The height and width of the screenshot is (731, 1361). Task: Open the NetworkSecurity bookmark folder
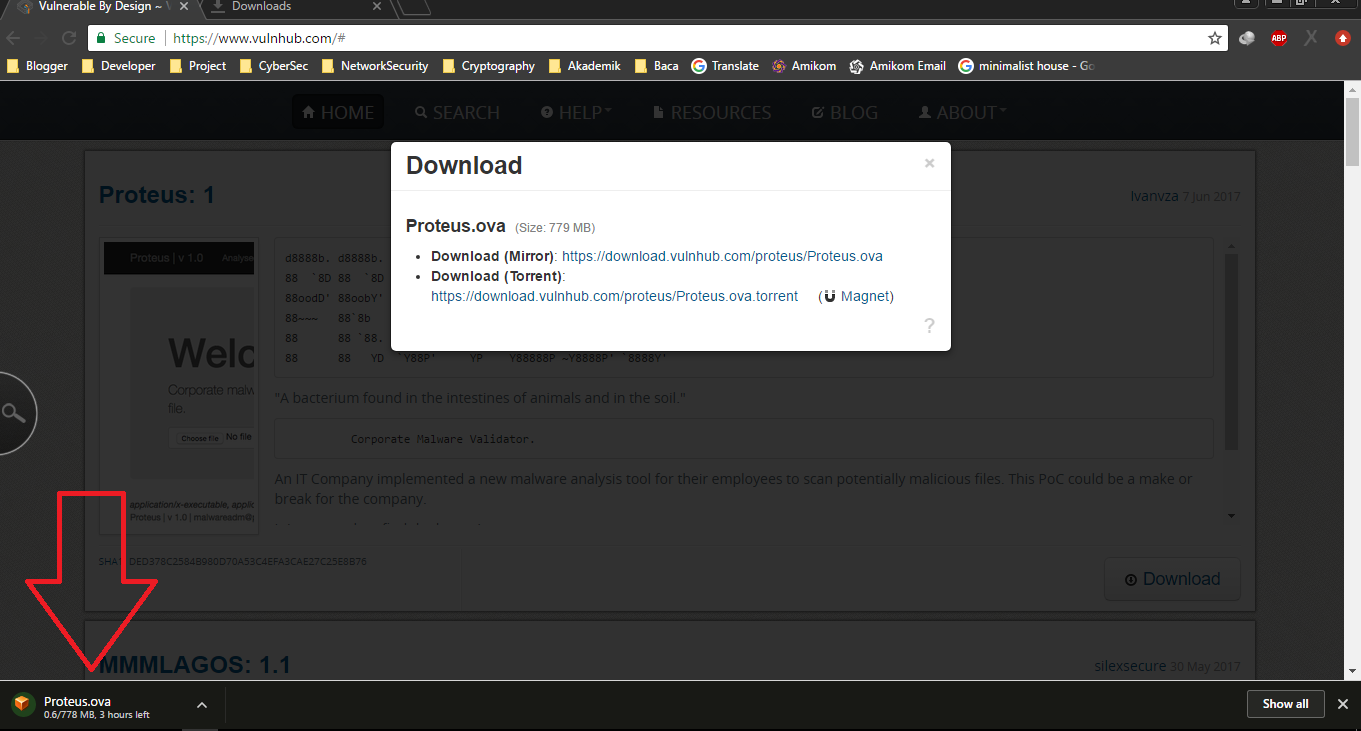pyautogui.click(x=374, y=66)
